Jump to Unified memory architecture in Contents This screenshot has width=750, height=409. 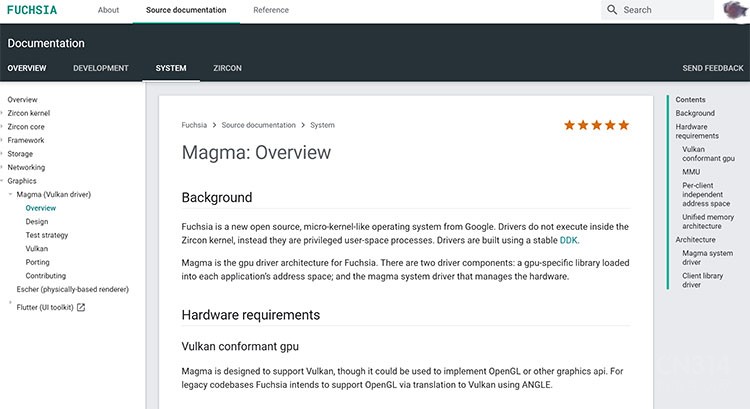[708, 221]
